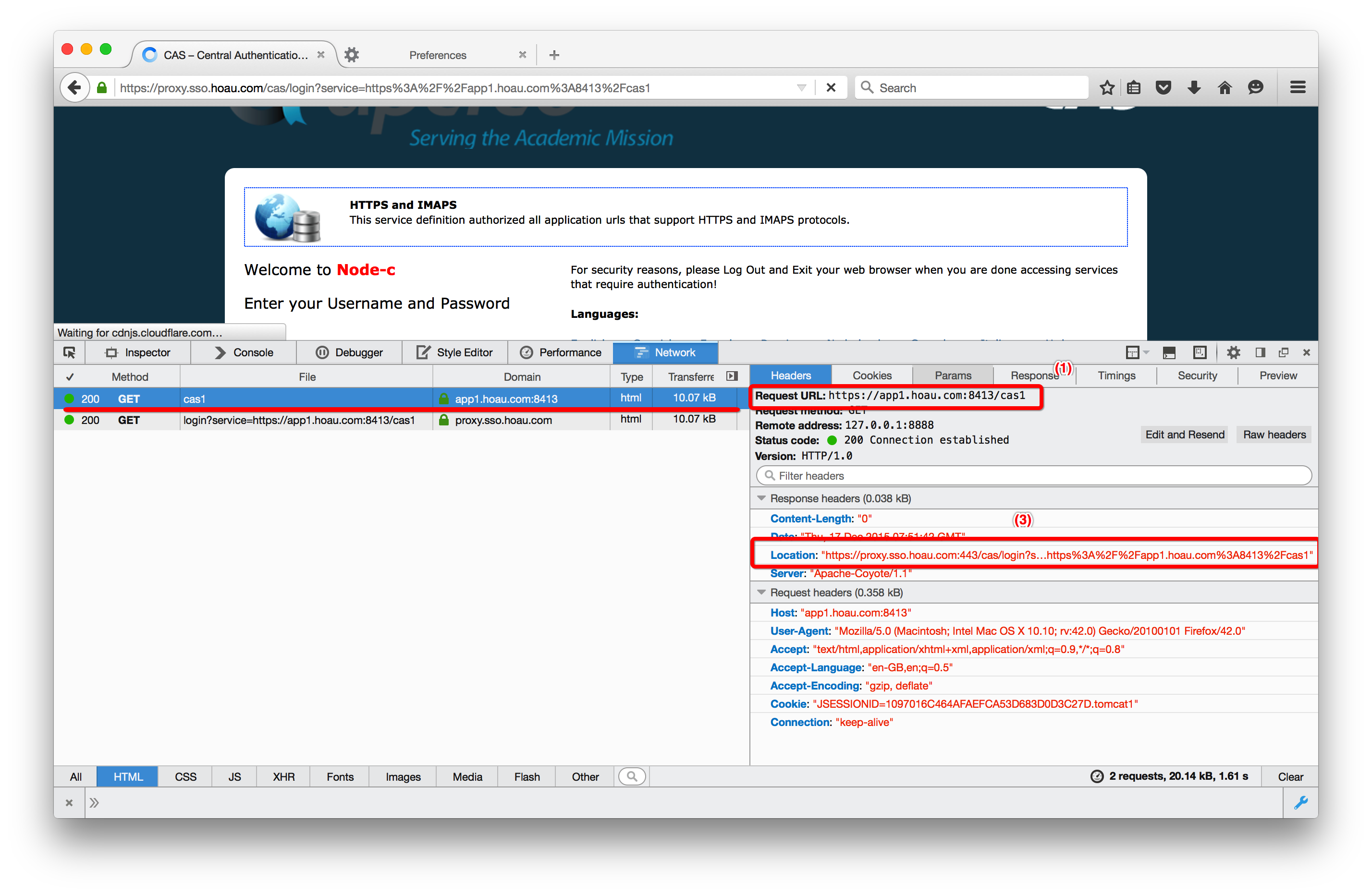Switch to the Console tab
Screen dimensions: 1372x895
tap(244, 352)
